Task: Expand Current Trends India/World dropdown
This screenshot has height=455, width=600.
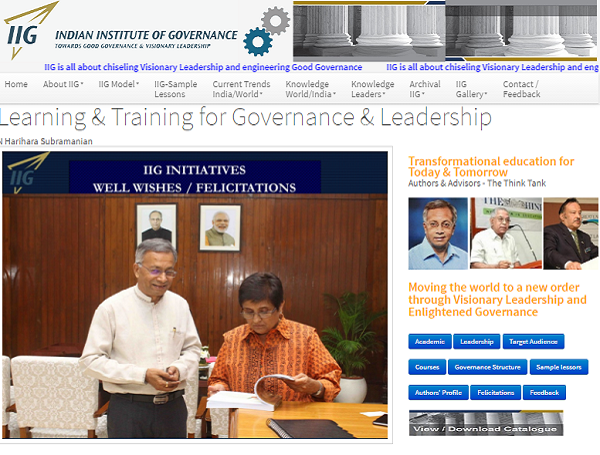Action: point(241,89)
